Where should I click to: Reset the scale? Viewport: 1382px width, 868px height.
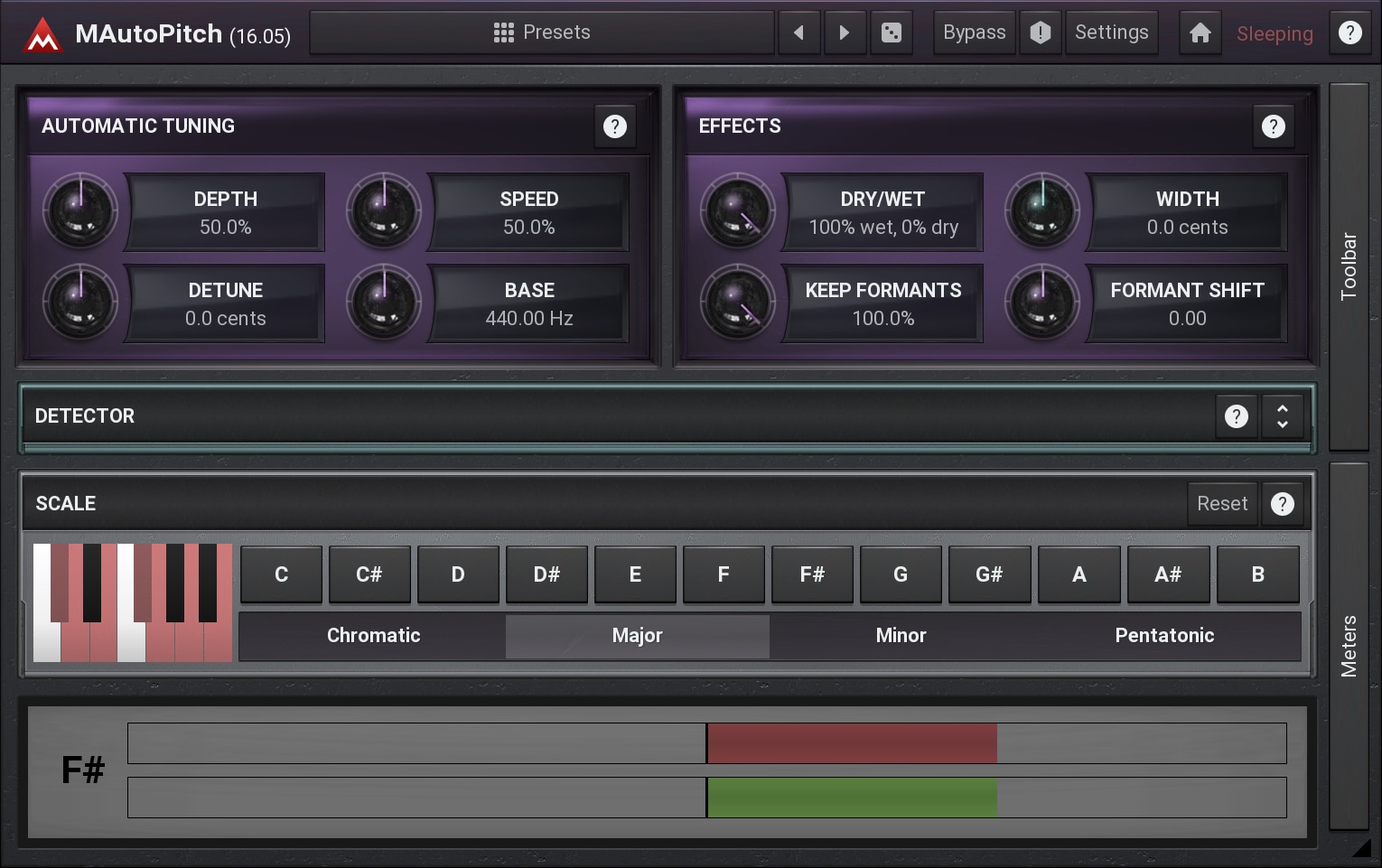point(1222,504)
